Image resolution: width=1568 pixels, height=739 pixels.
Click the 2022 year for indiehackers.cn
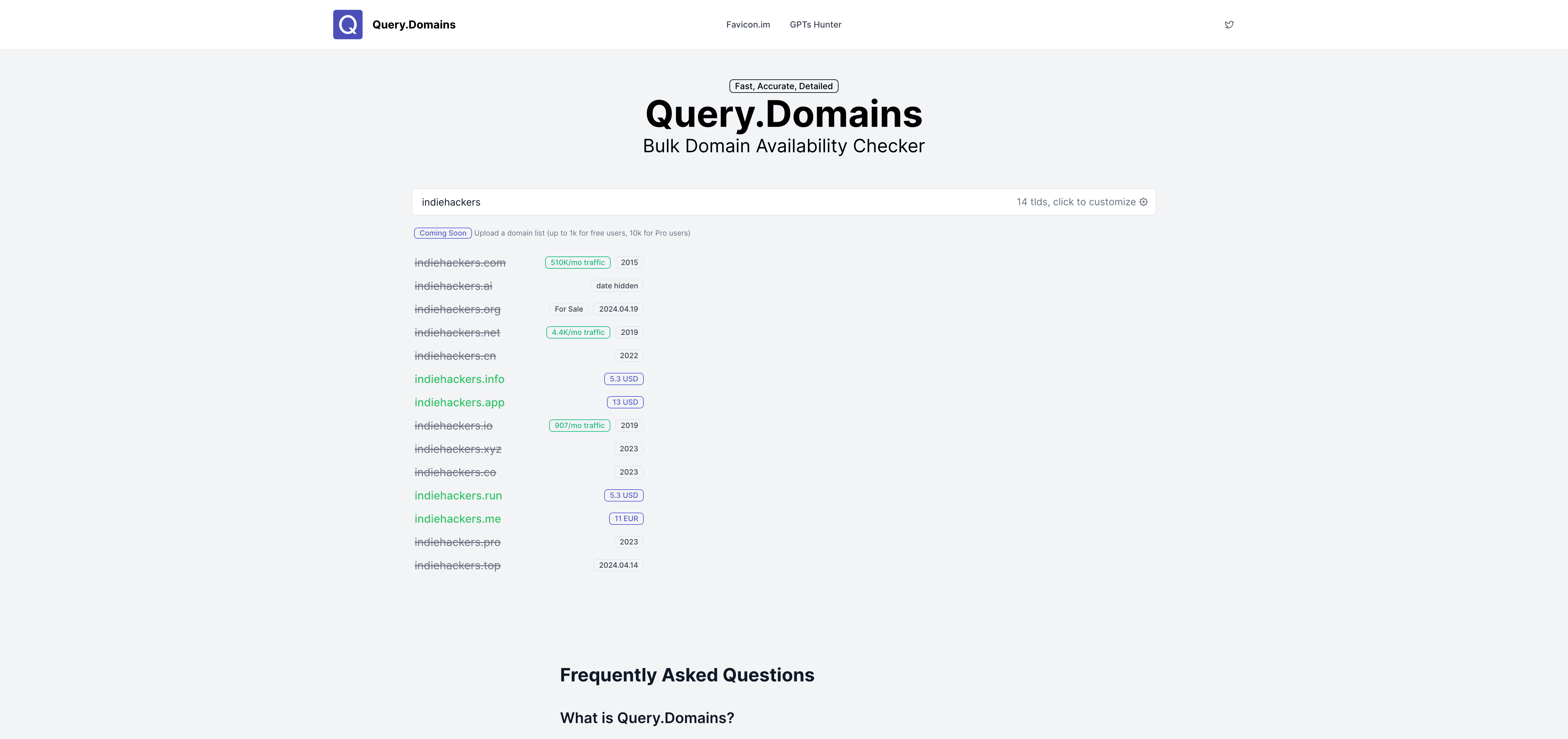628,355
